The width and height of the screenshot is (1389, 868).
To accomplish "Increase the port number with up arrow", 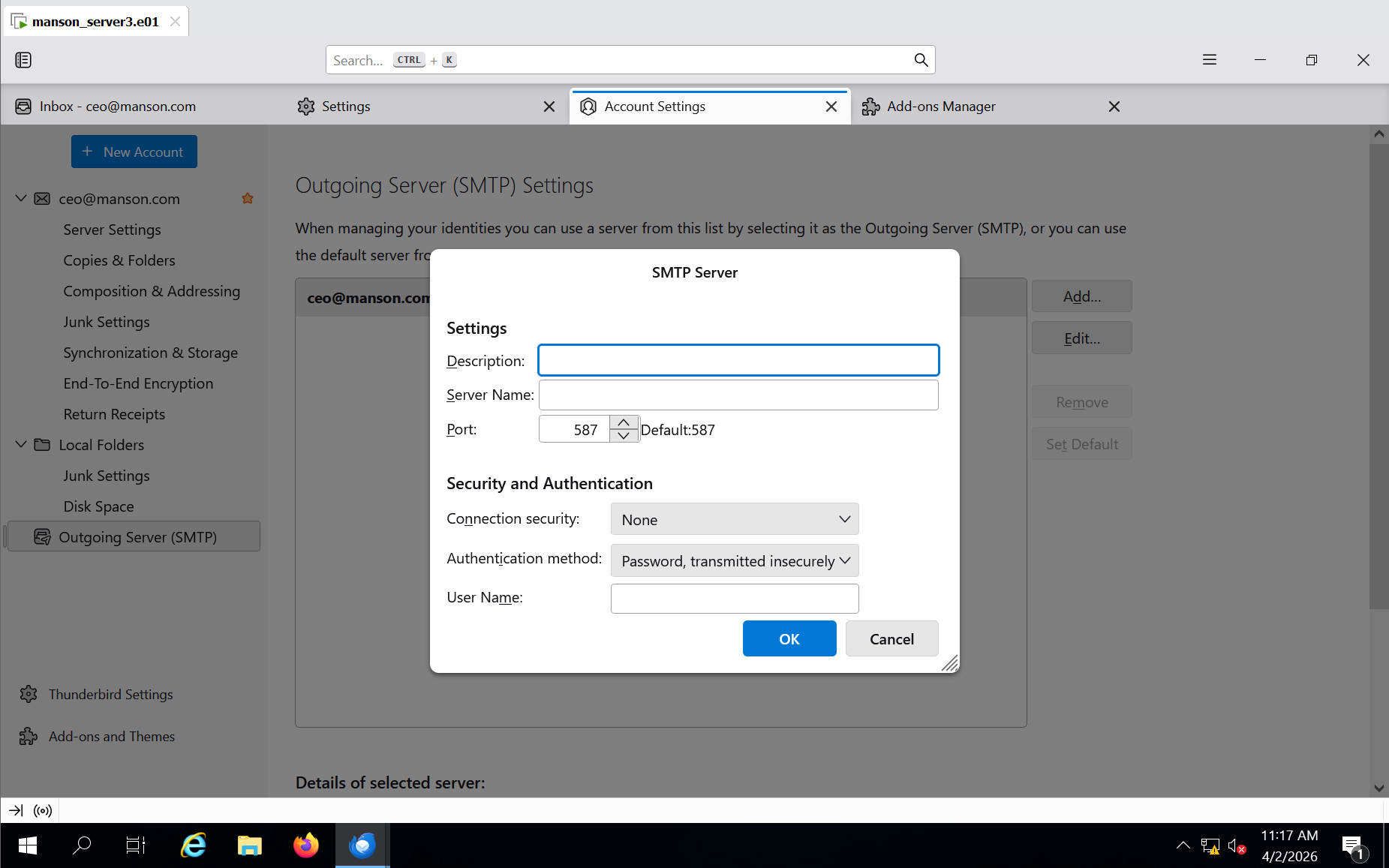I will 624,422.
